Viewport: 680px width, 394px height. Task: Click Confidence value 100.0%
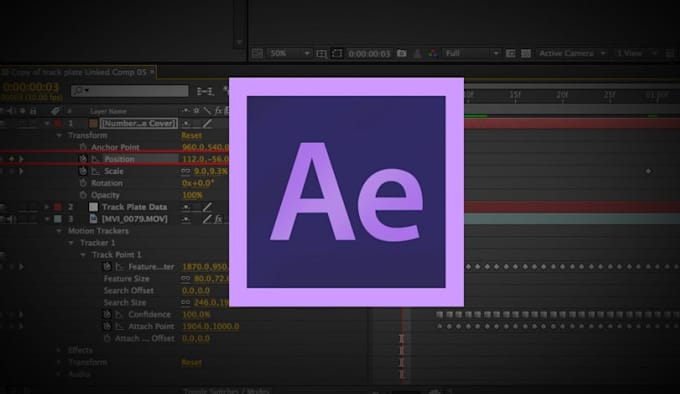[196, 314]
